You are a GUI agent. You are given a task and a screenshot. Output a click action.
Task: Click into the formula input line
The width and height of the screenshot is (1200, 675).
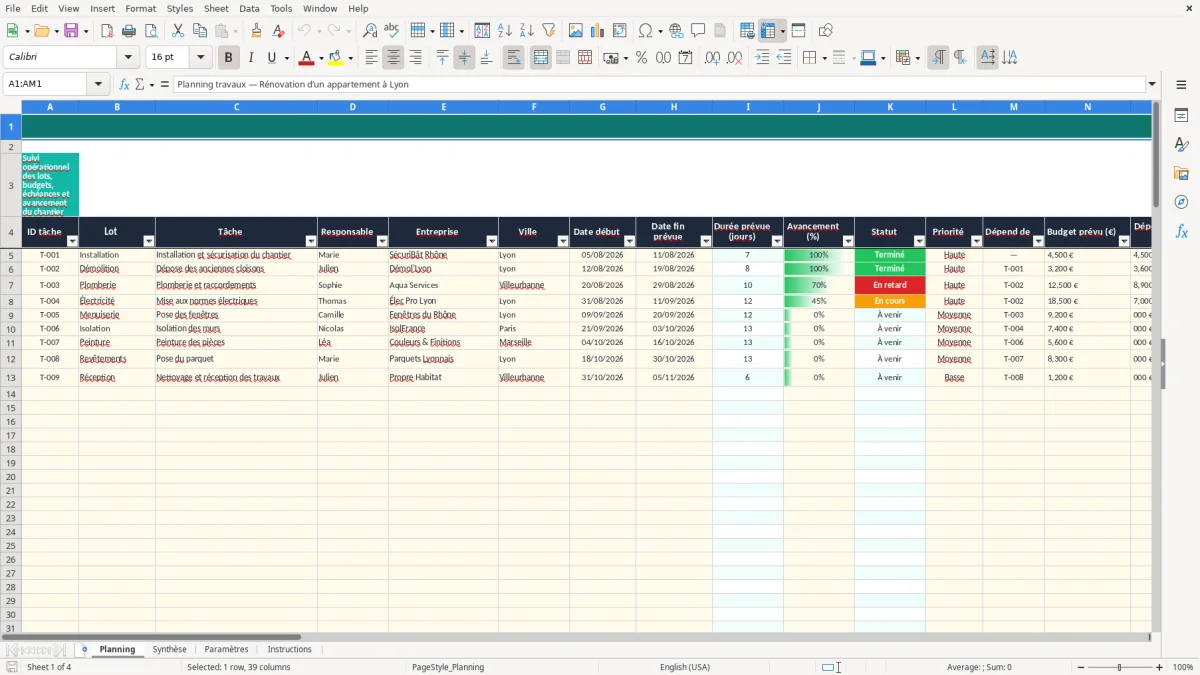point(658,84)
